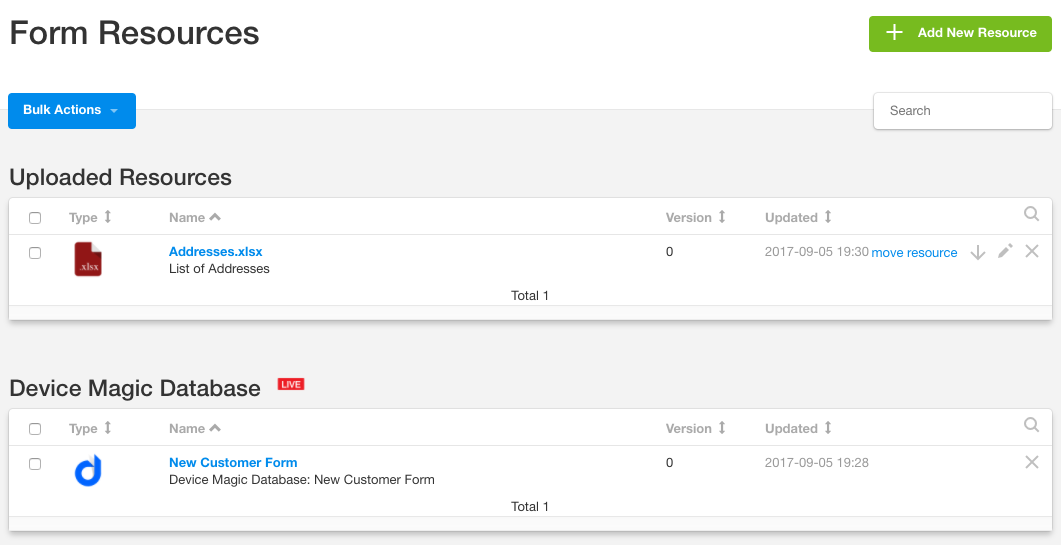Click version value 0 in Addresses.xlsx row

point(669,252)
